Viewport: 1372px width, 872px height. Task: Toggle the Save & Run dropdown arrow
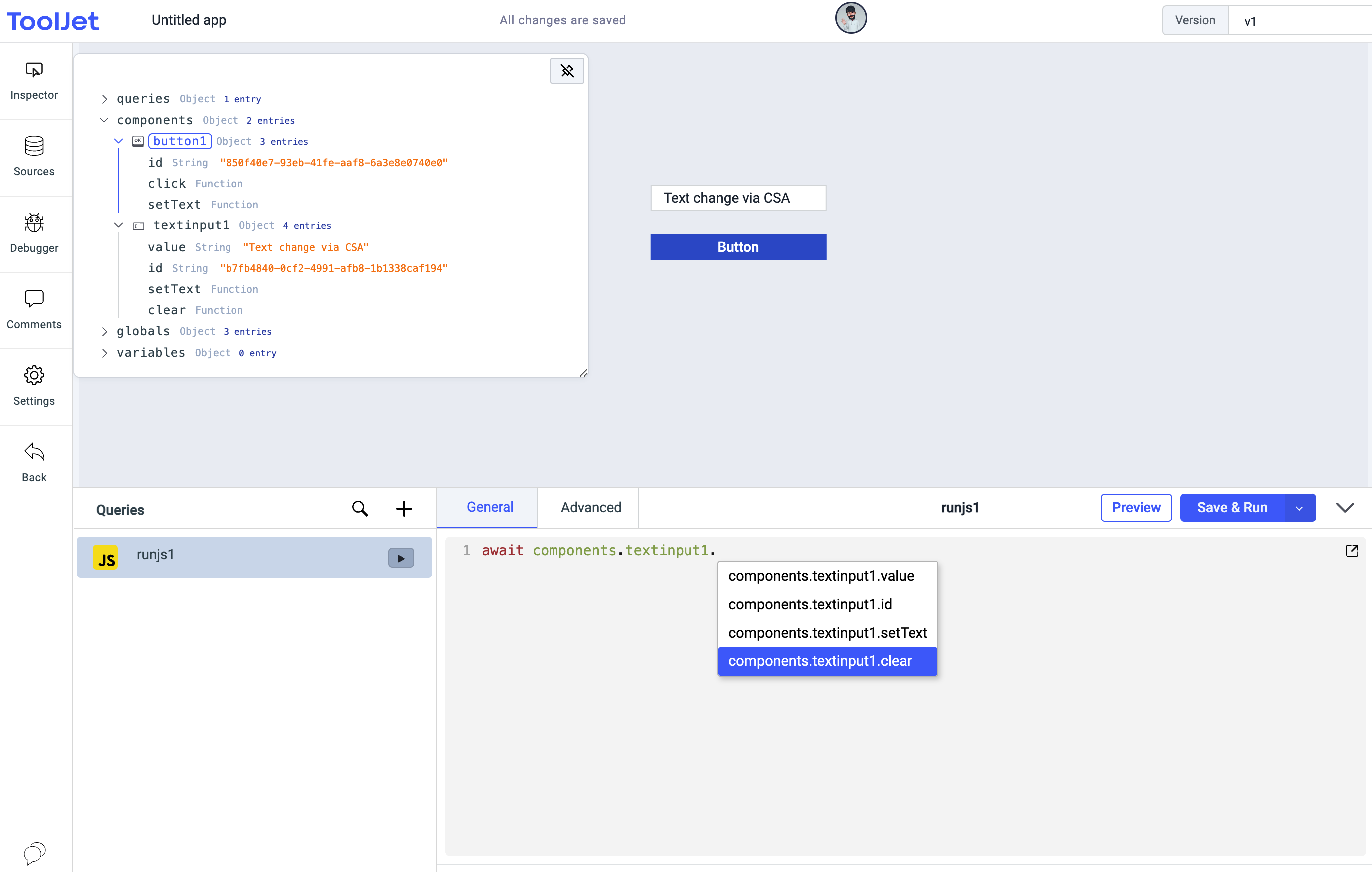tap(1299, 508)
